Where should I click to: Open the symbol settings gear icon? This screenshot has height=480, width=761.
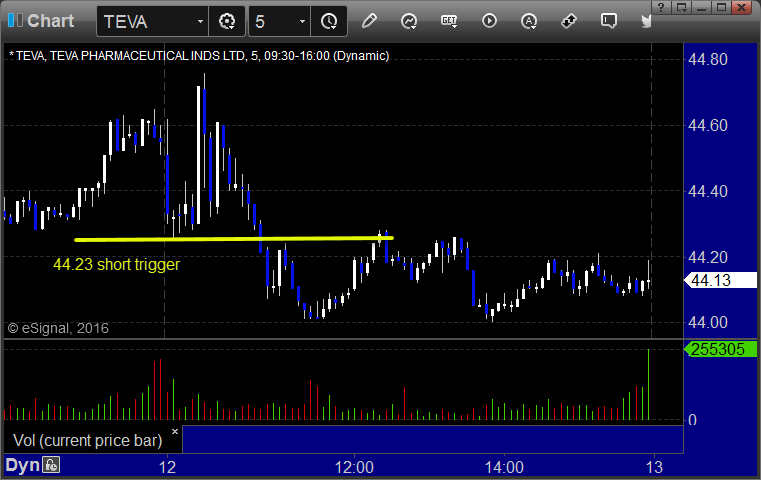(x=227, y=20)
